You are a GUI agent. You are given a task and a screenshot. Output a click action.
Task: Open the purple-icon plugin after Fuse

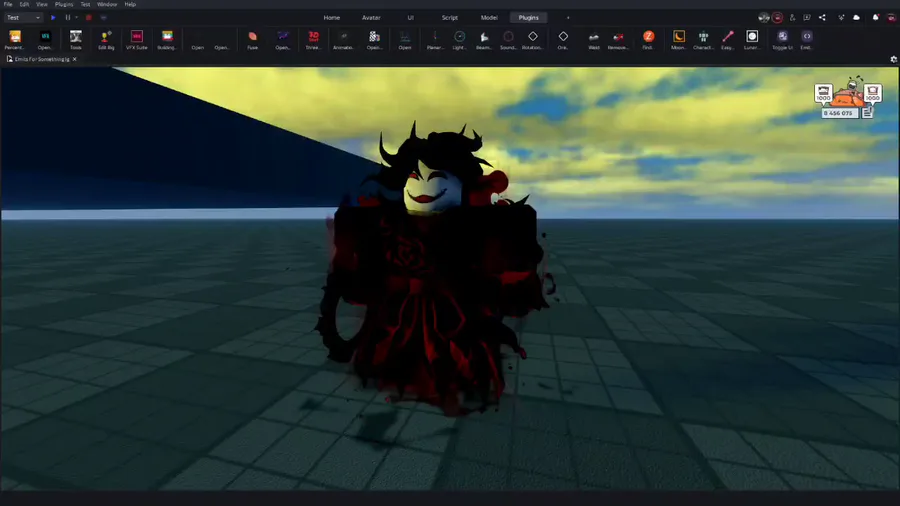(x=283, y=39)
